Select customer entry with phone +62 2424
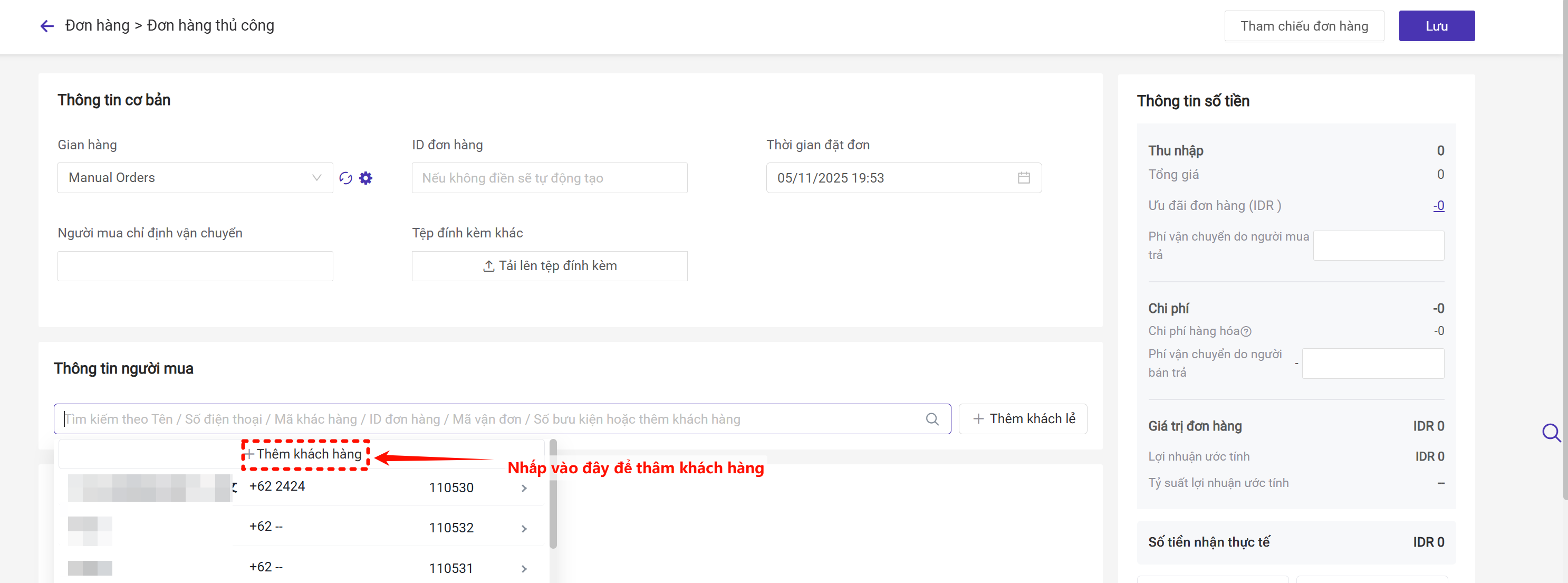The width and height of the screenshot is (1568, 583). tap(277, 487)
